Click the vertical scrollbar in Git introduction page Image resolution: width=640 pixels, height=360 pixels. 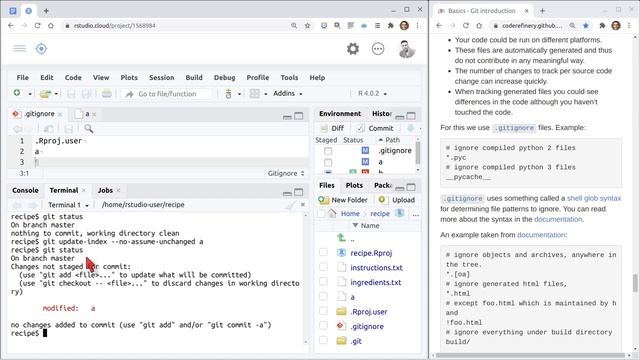(635, 283)
